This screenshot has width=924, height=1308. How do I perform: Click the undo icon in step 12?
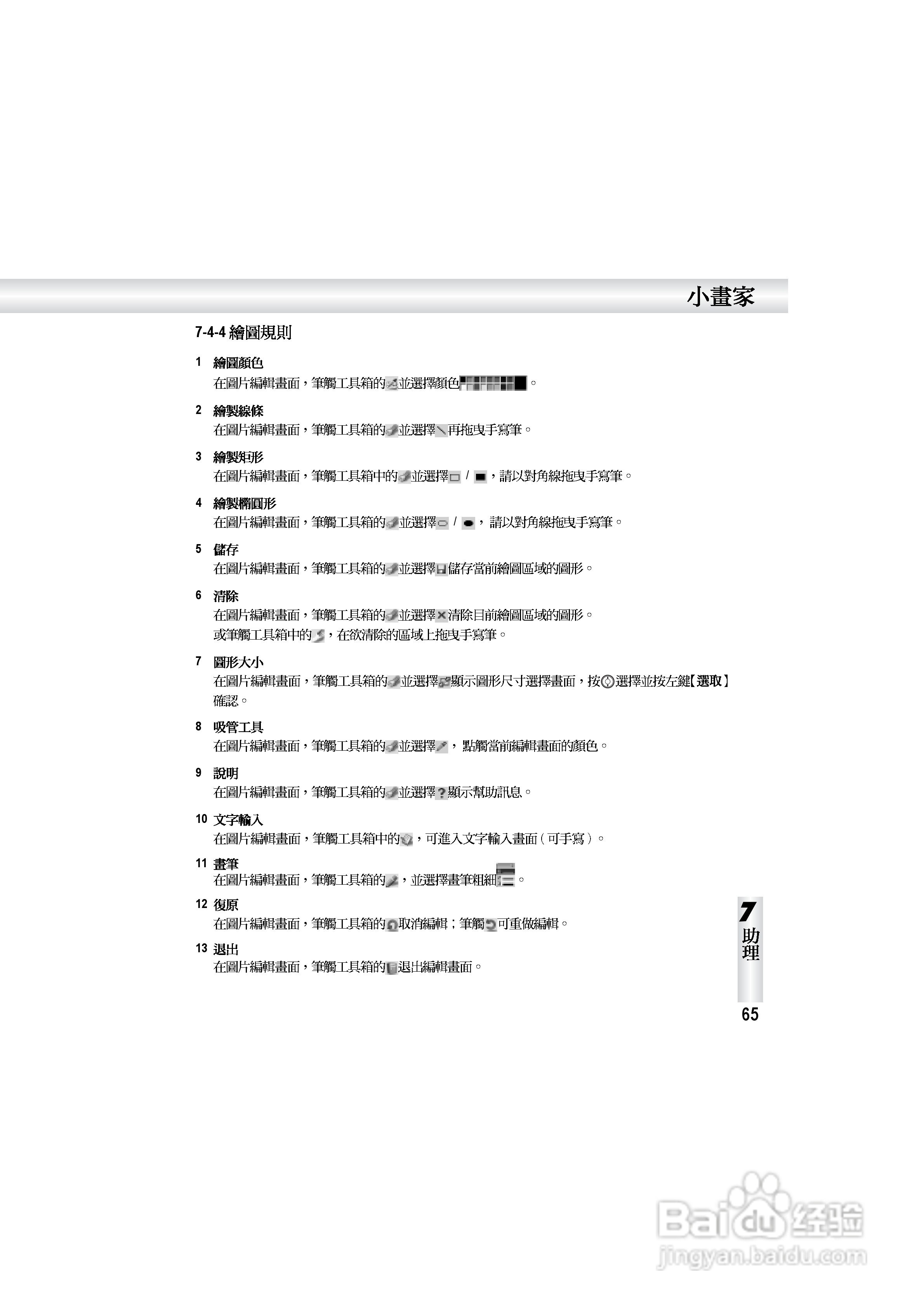click(392, 926)
